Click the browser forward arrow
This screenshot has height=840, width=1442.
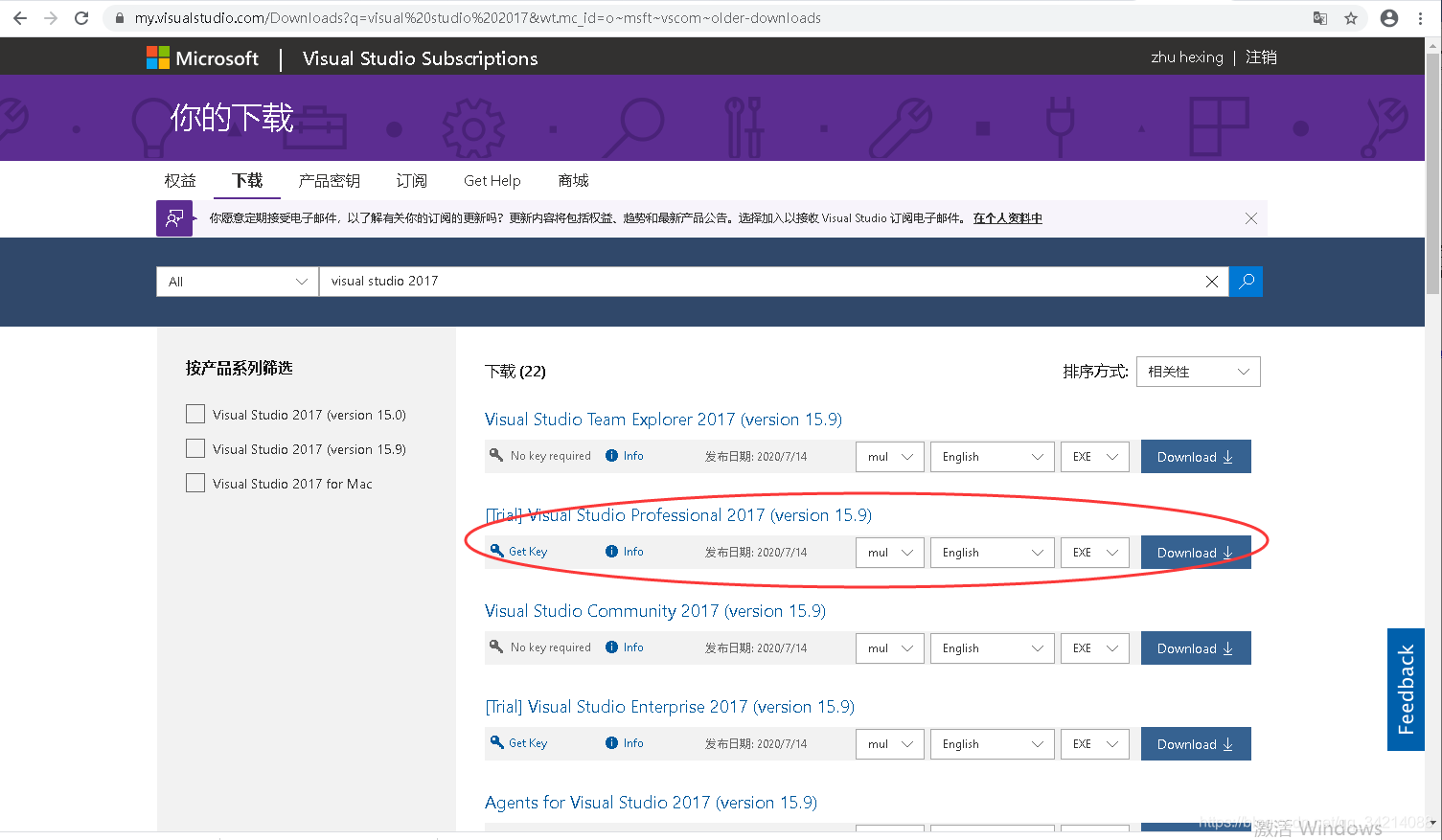click(51, 18)
